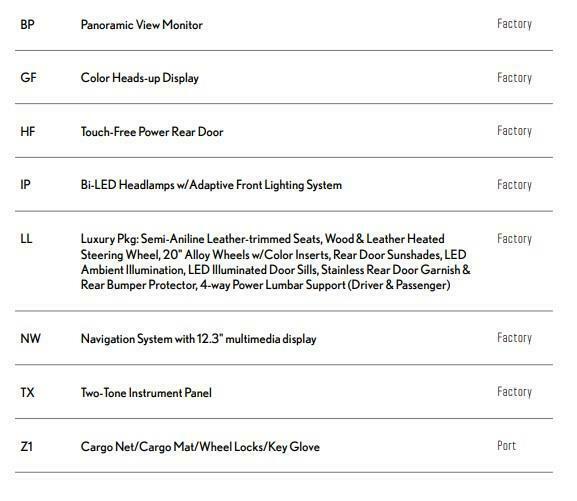
Task: Click the HF option code
Action: click(28, 131)
